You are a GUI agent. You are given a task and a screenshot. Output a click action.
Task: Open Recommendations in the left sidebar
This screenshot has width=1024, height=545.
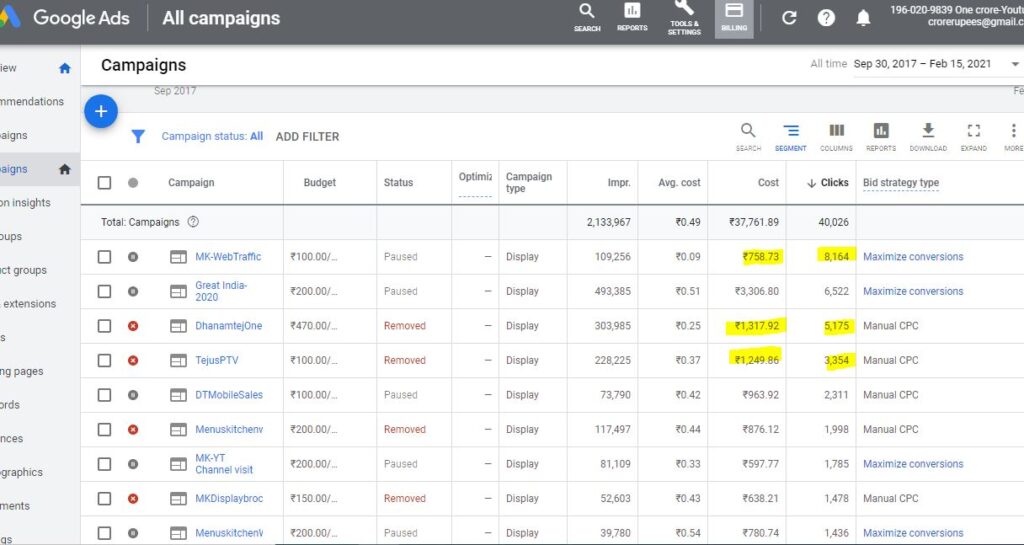32,102
